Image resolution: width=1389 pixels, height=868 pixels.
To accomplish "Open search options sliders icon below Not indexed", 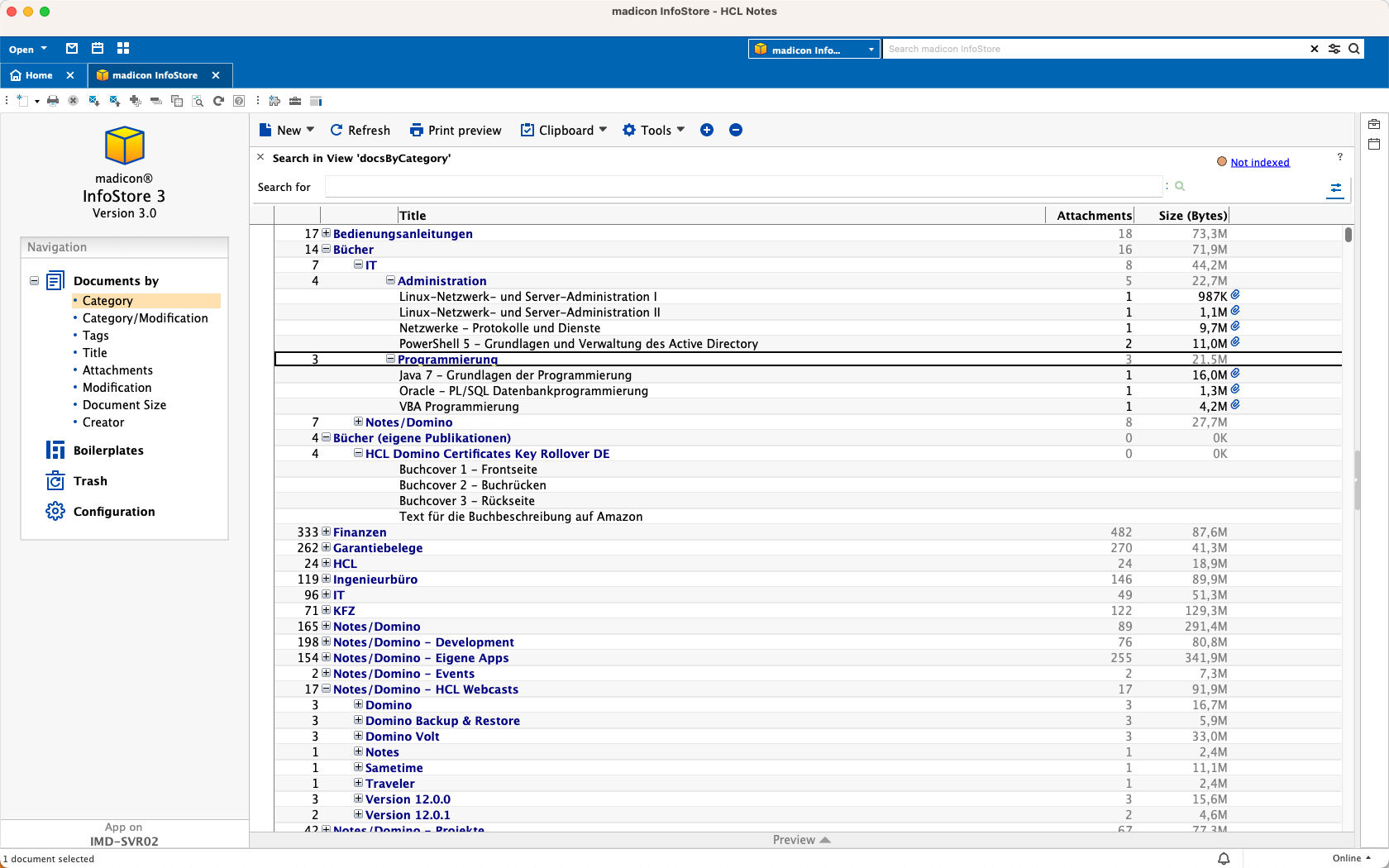I will (x=1335, y=189).
